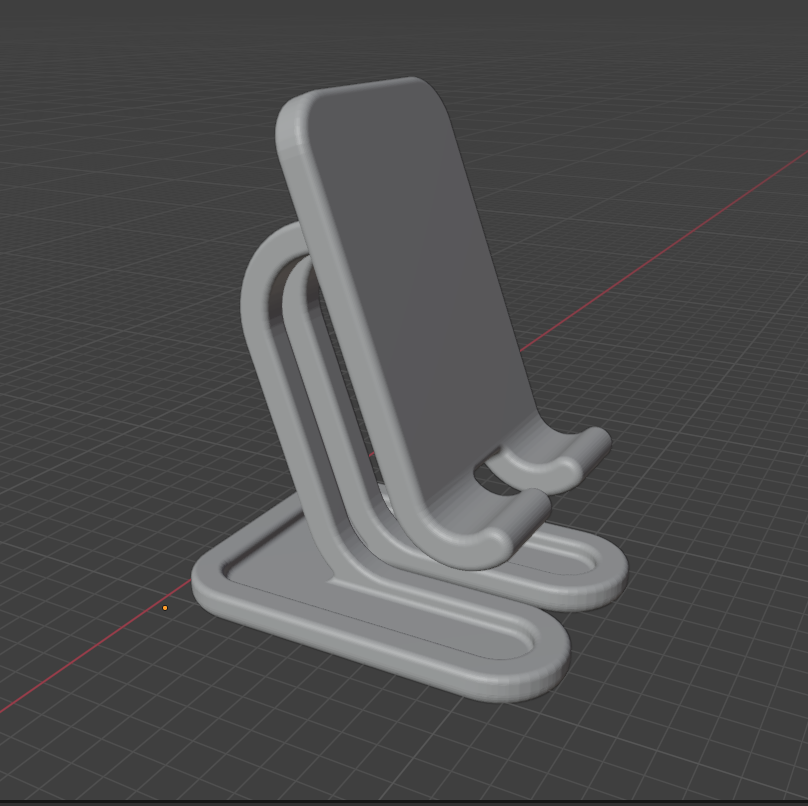Click the small orange origin dot
This screenshot has height=806, width=808.
click(x=165, y=608)
